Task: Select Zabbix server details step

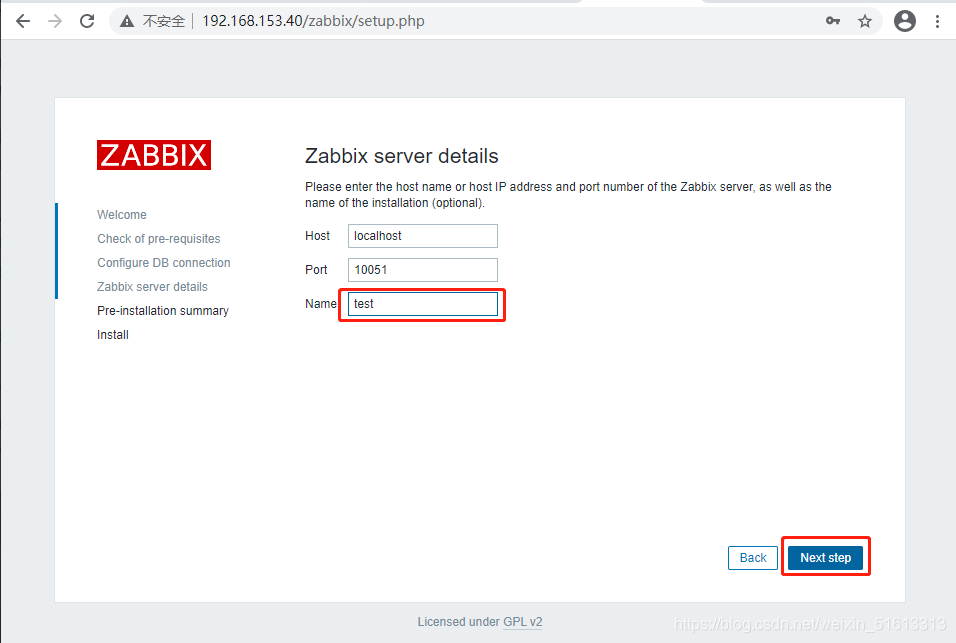Action: tap(152, 286)
